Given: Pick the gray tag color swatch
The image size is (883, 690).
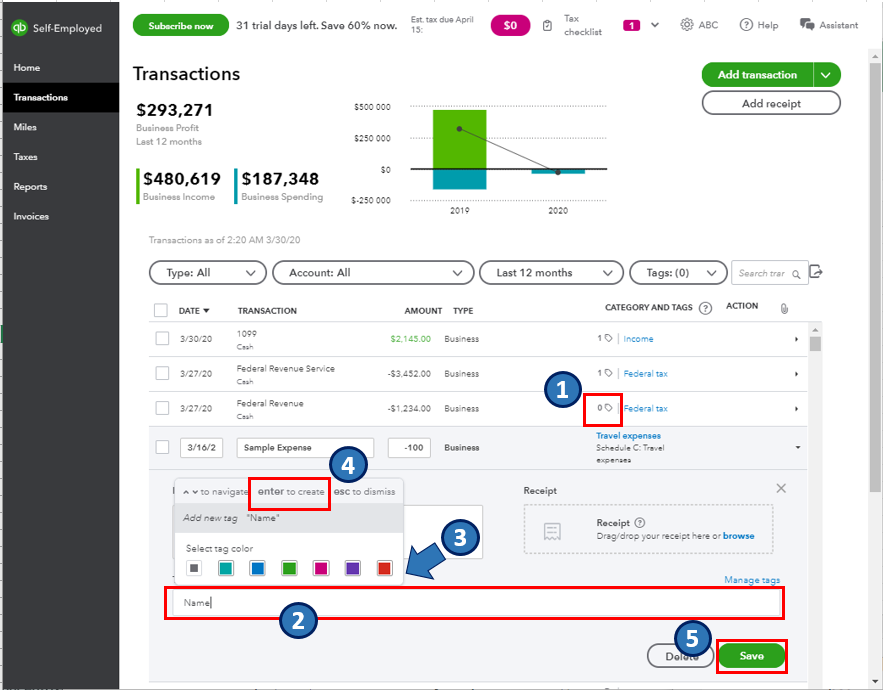Looking at the screenshot, I should point(194,568).
